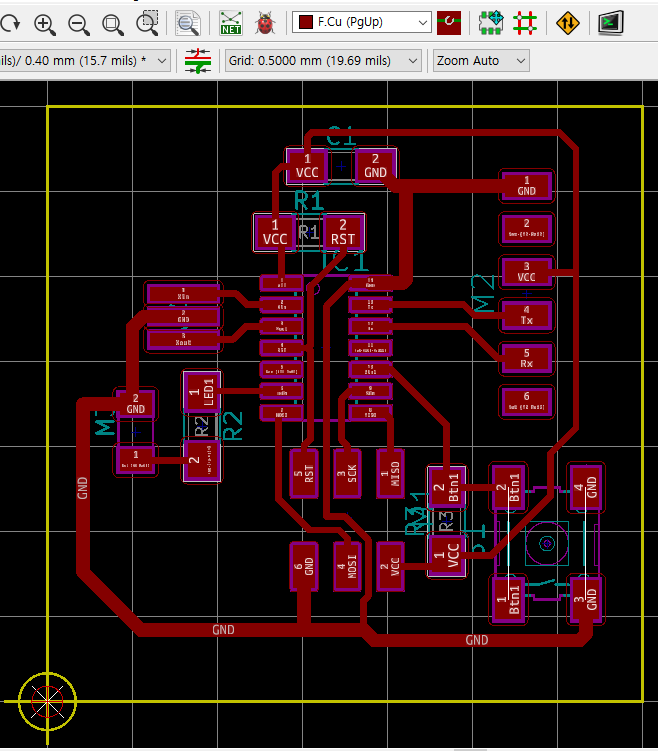Select M2 connector pad 5 Rx
This screenshot has width=658, height=751.
point(526,358)
